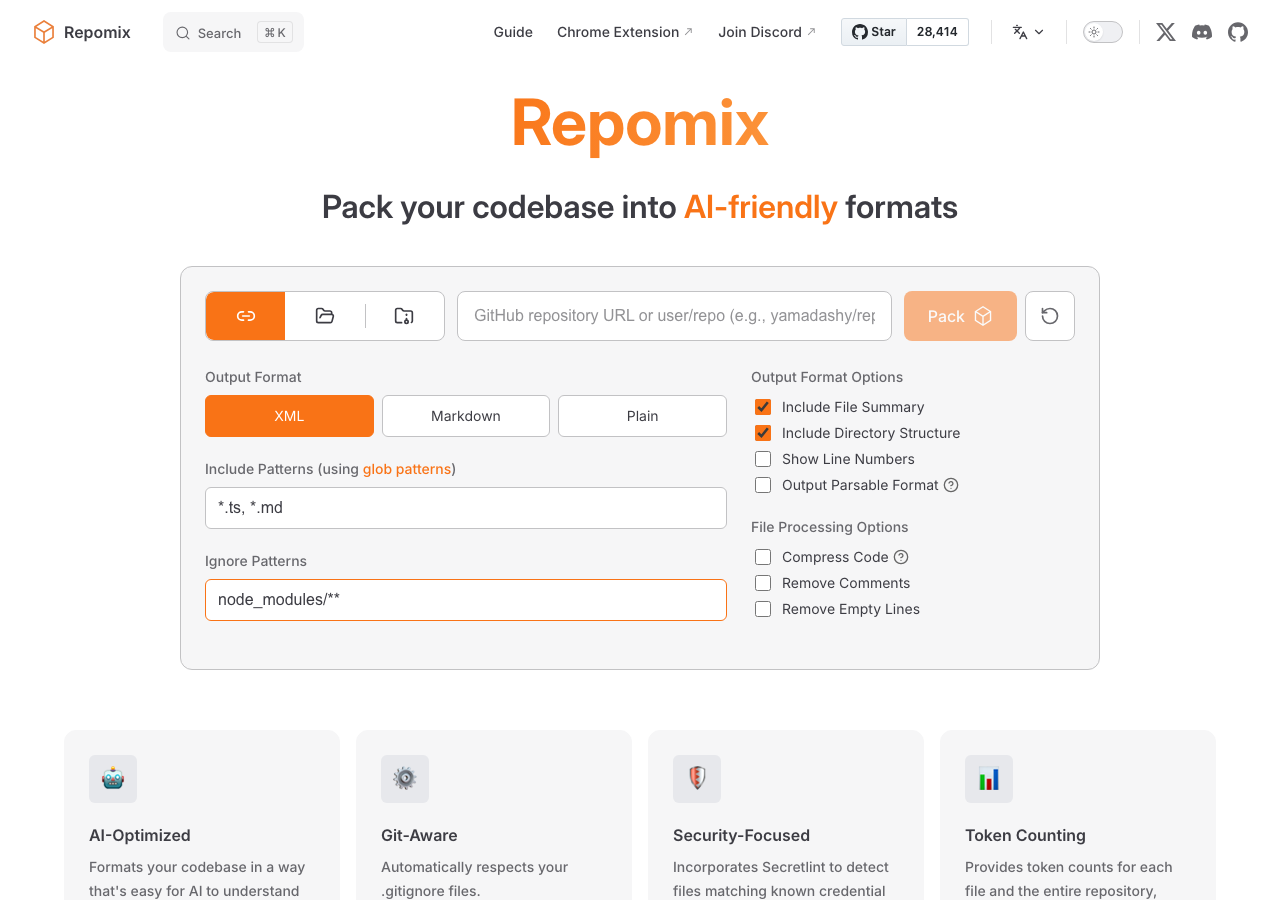
Task: Open the Discord icon in header
Action: pos(1202,32)
